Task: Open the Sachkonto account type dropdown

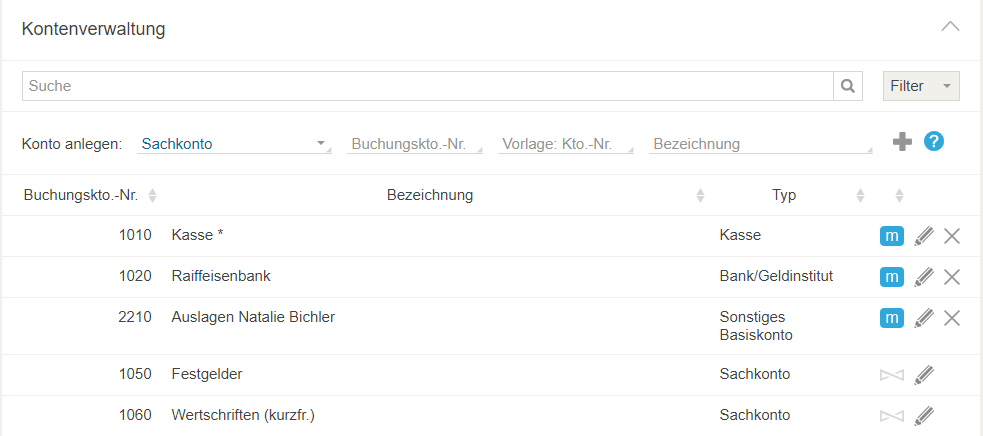Action: [x=234, y=144]
